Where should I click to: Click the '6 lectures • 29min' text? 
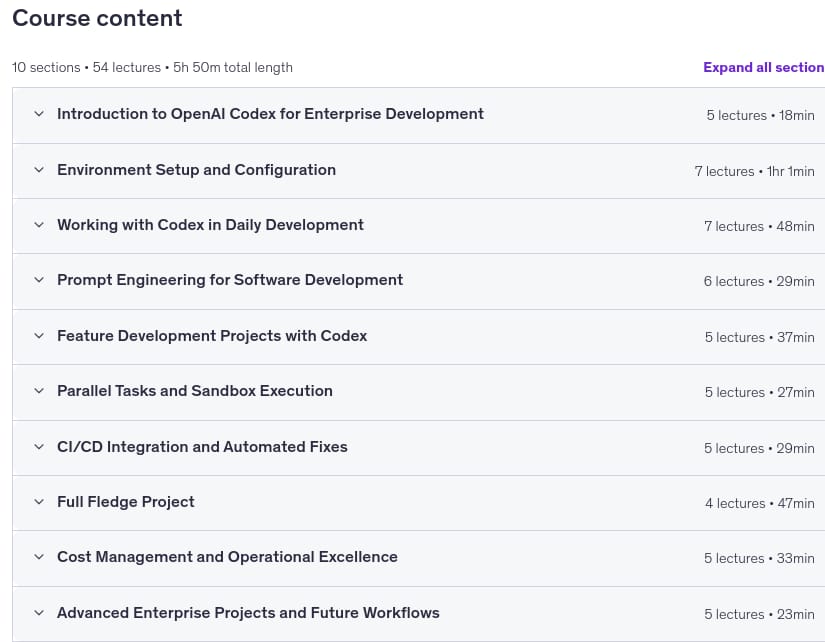click(759, 281)
